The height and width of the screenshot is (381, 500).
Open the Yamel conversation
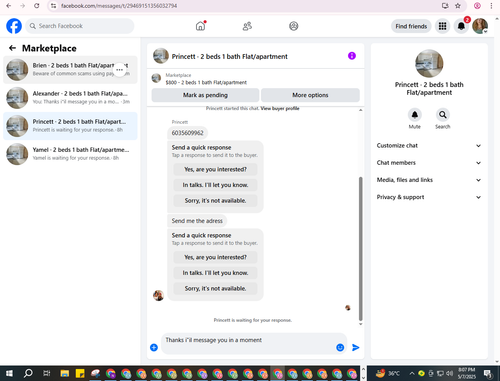tap(70, 154)
